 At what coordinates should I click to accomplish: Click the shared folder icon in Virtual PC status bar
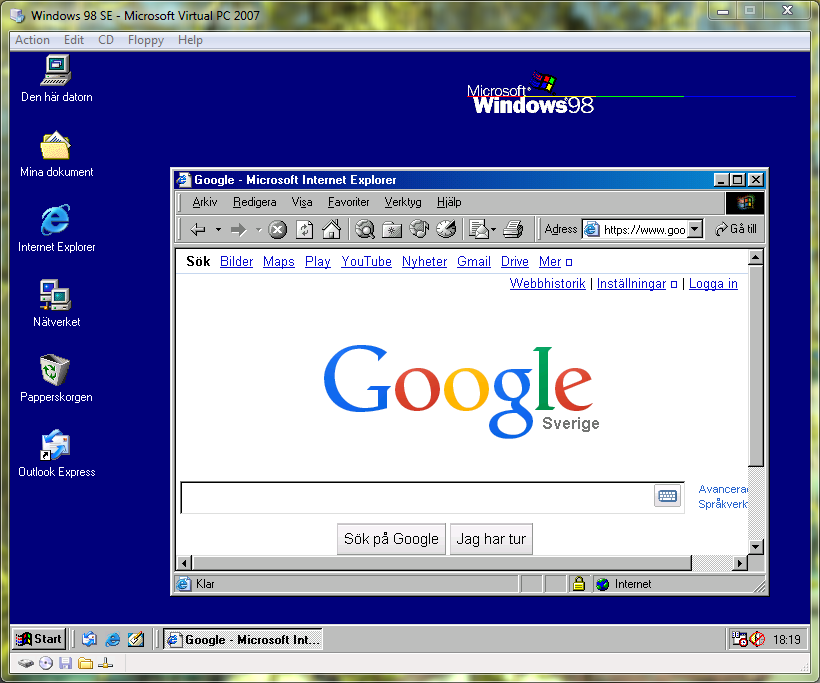click(x=85, y=664)
